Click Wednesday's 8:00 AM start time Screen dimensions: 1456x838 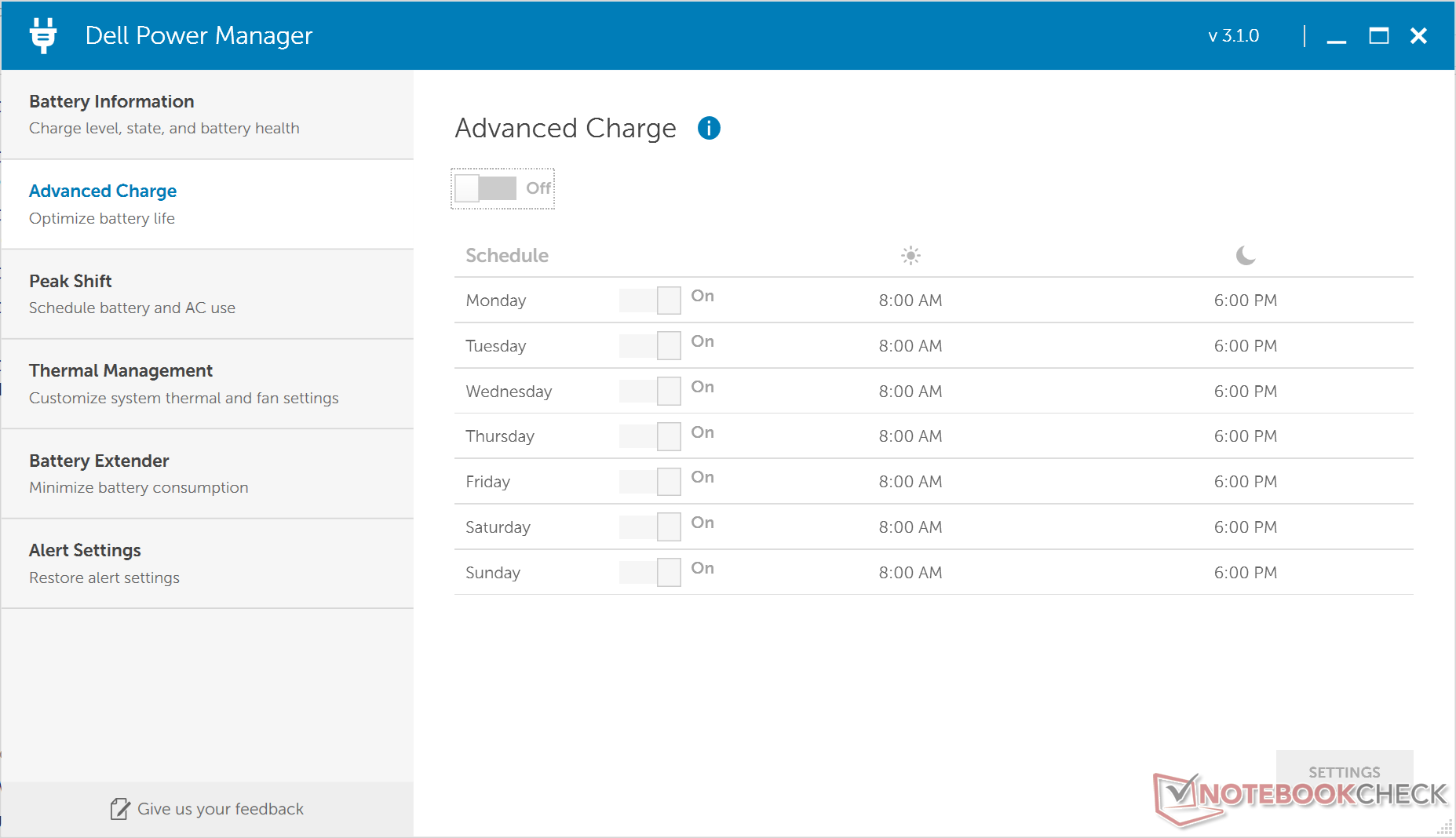(910, 392)
